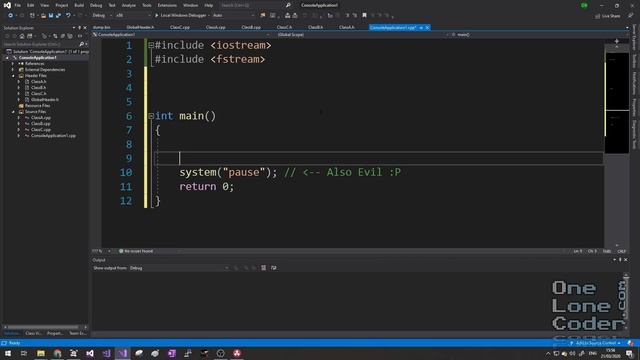Click the search magnifier in title bar
Screen dimensions: 640x360
tap(288, 5)
